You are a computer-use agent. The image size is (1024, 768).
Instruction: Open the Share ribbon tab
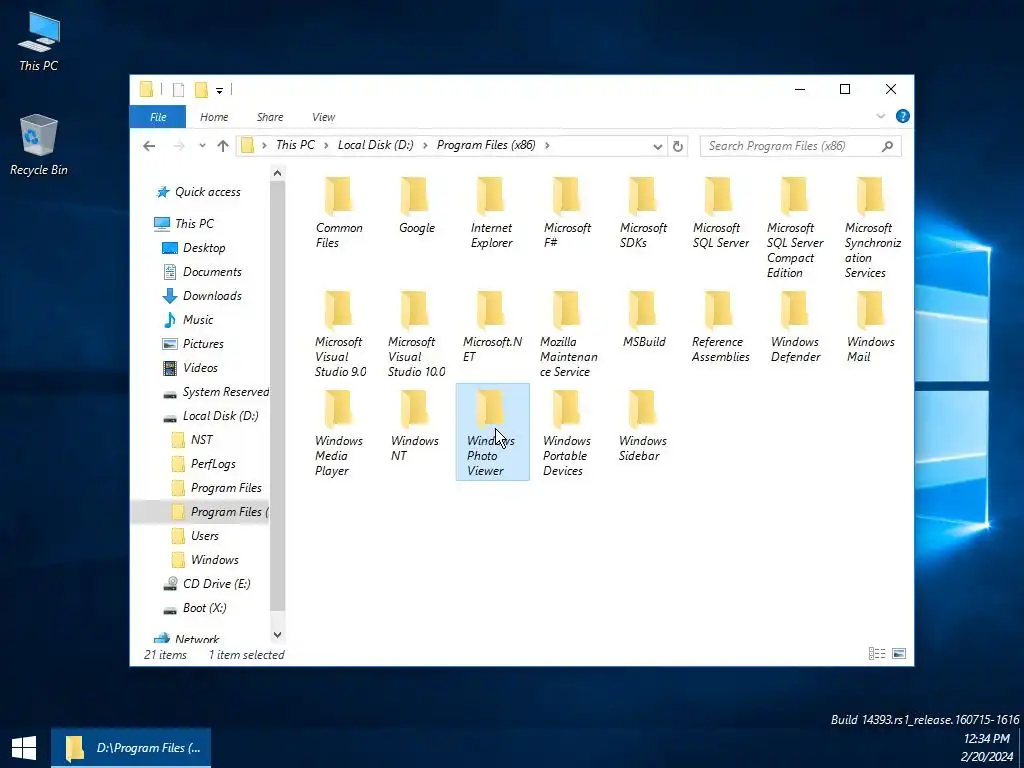pyautogui.click(x=270, y=117)
